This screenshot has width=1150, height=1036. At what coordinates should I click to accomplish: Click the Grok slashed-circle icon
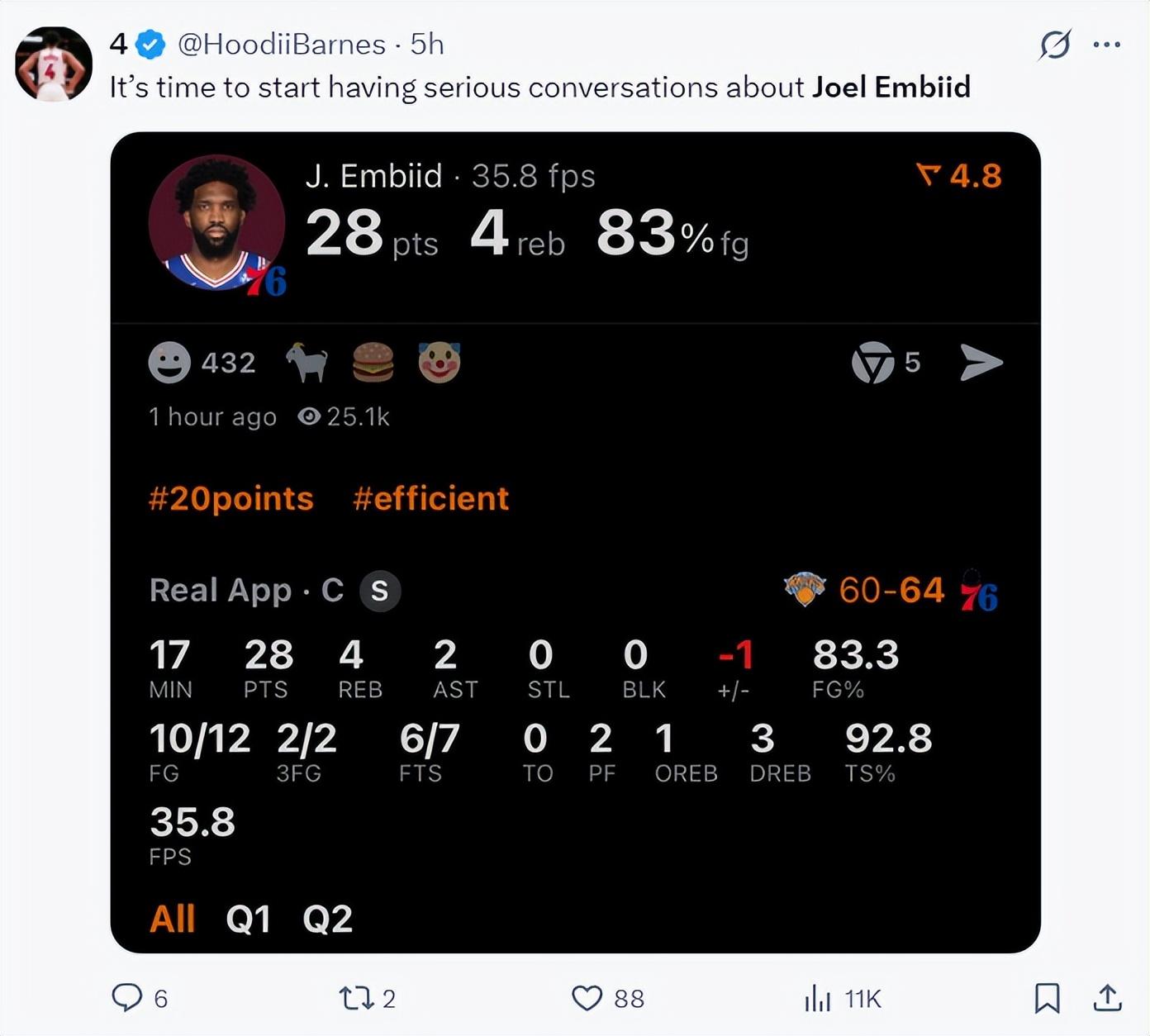tap(1055, 45)
